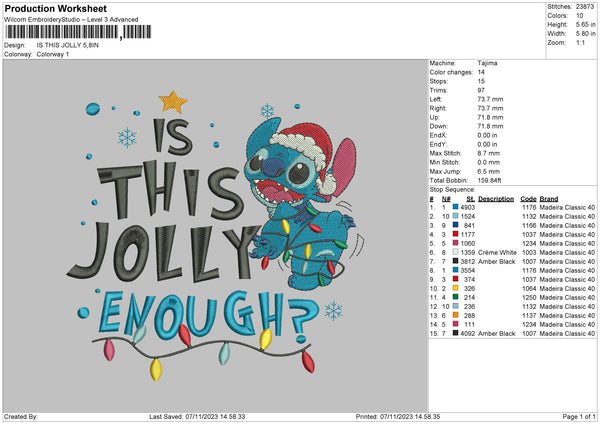Click thread code 1166 in row 3
600x424 pixels.
pyautogui.click(x=529, y=225)
